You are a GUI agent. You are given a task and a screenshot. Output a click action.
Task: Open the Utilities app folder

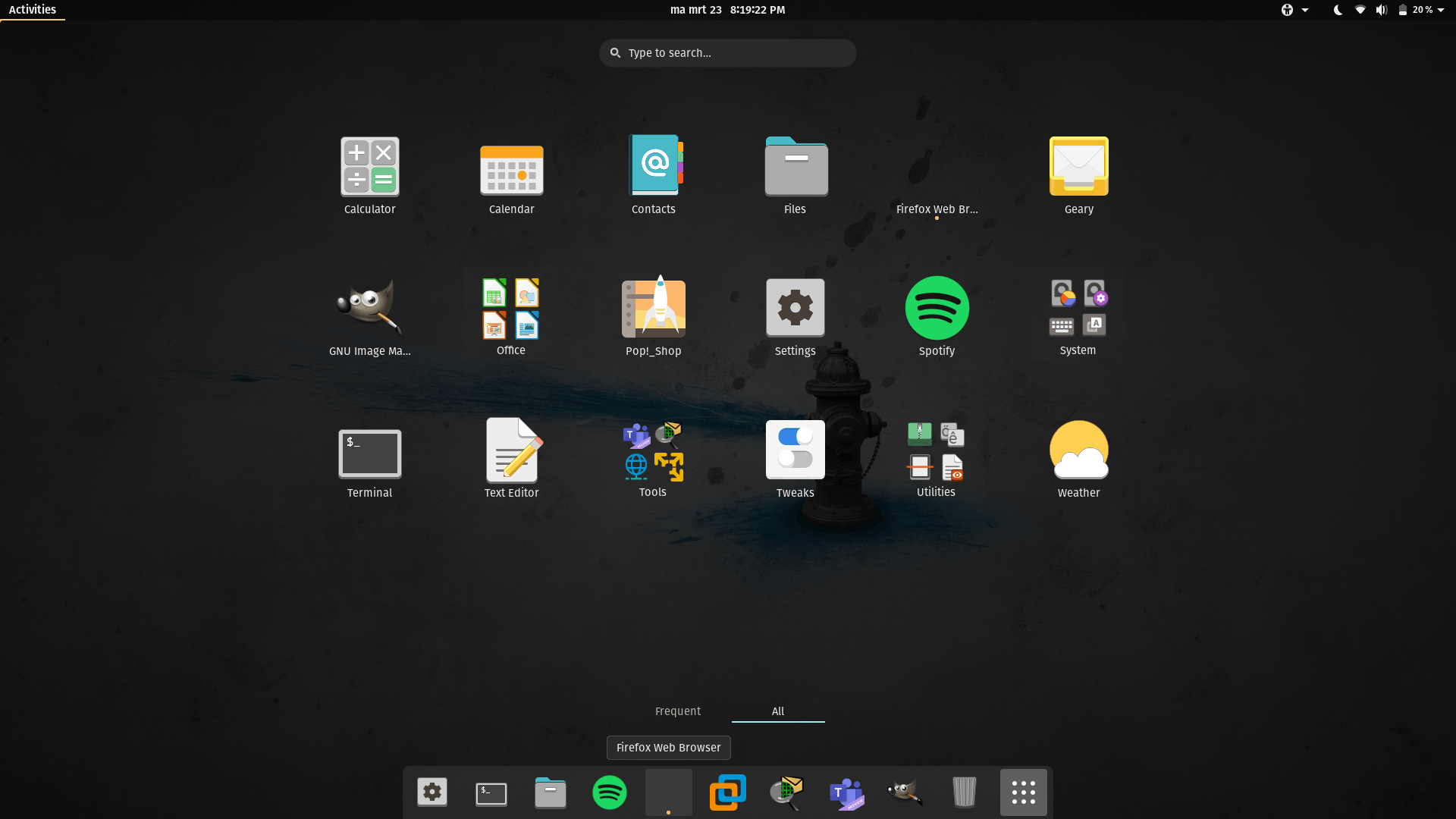(937, 460)
